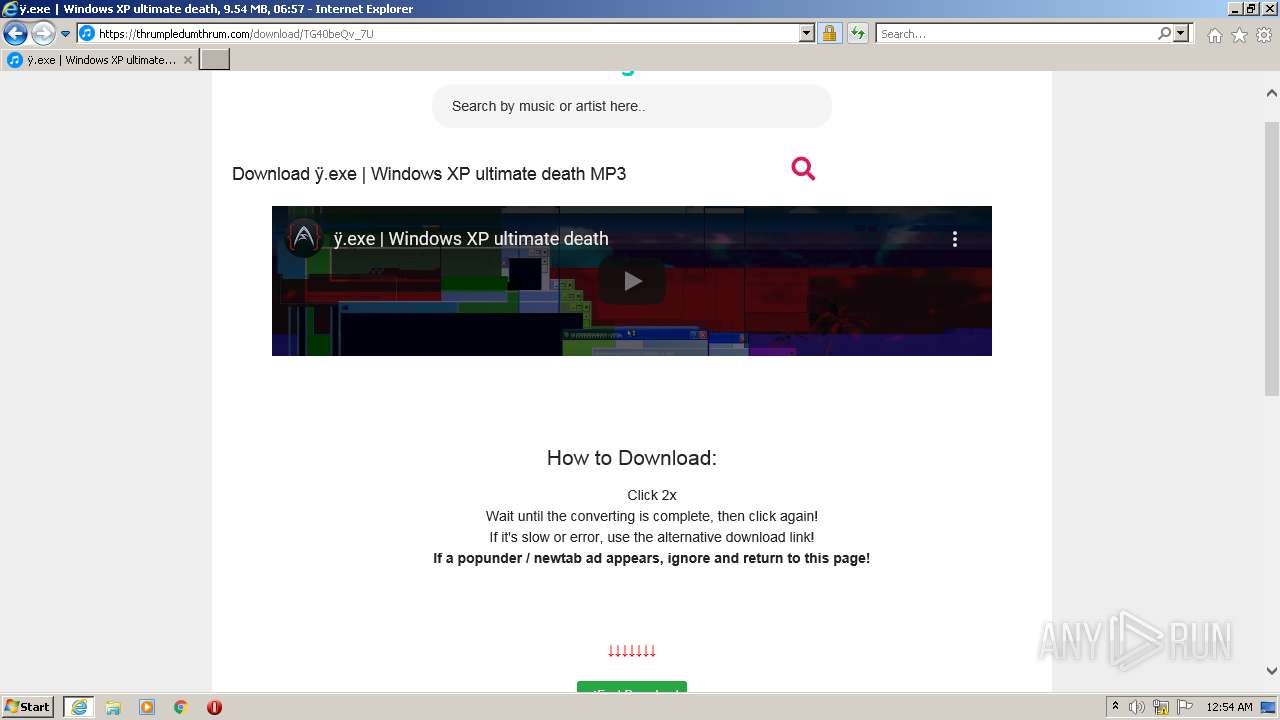Click the popunder ad warning bold text
The width and height of the screenshot is (1280, 720).
651,558
